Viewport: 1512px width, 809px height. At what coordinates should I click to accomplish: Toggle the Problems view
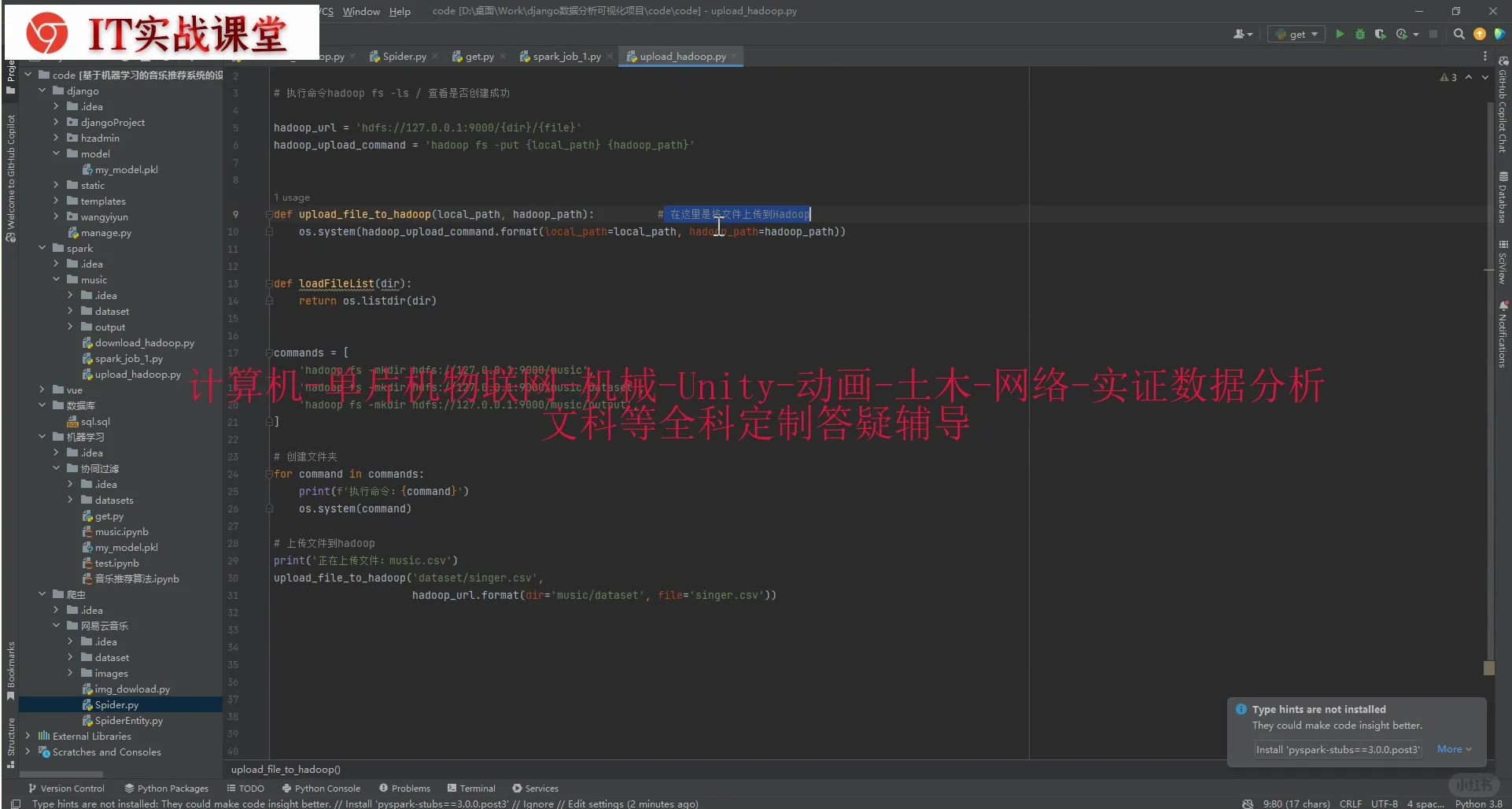406,788
